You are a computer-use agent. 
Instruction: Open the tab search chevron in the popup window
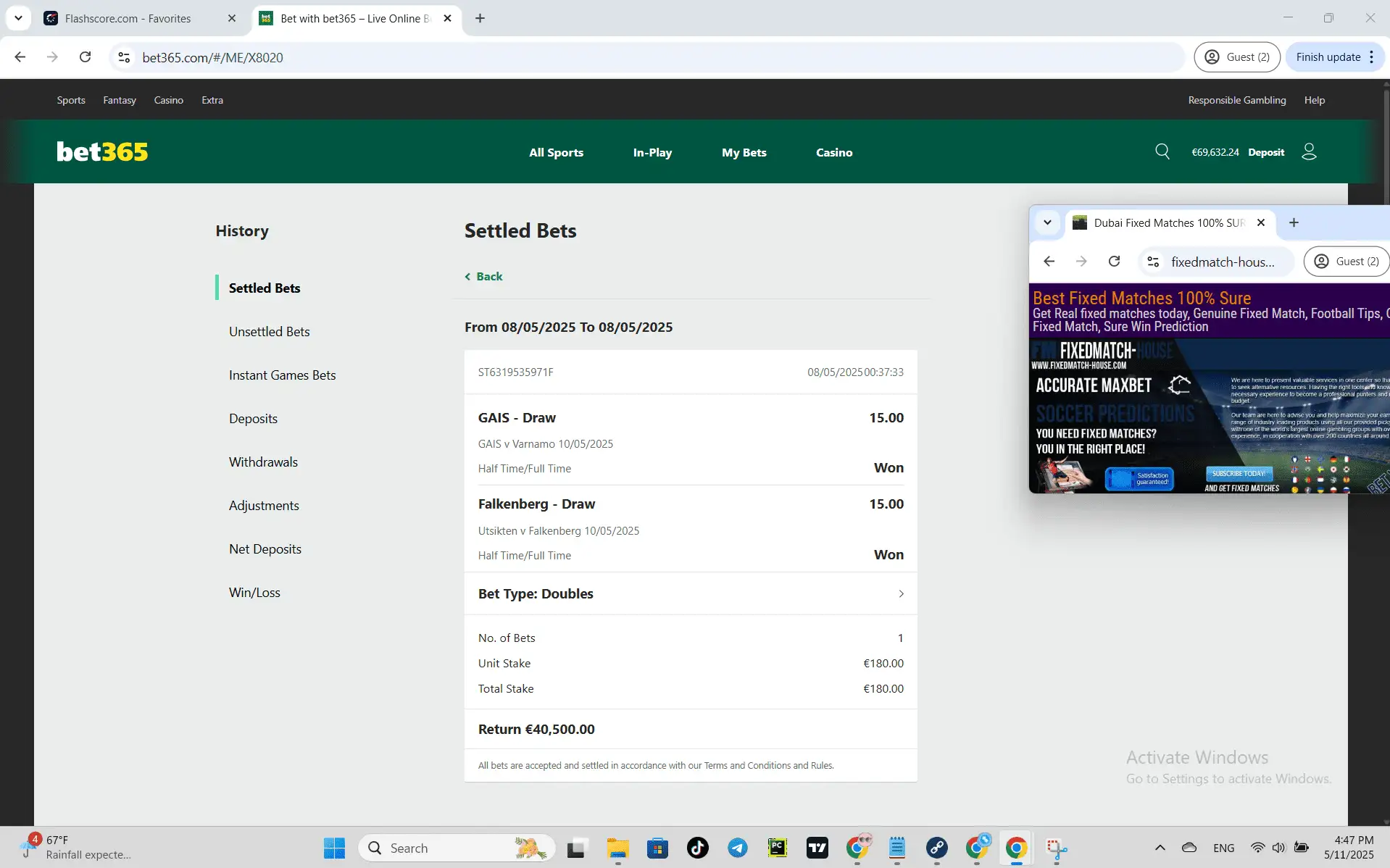tap(1047, 223)
